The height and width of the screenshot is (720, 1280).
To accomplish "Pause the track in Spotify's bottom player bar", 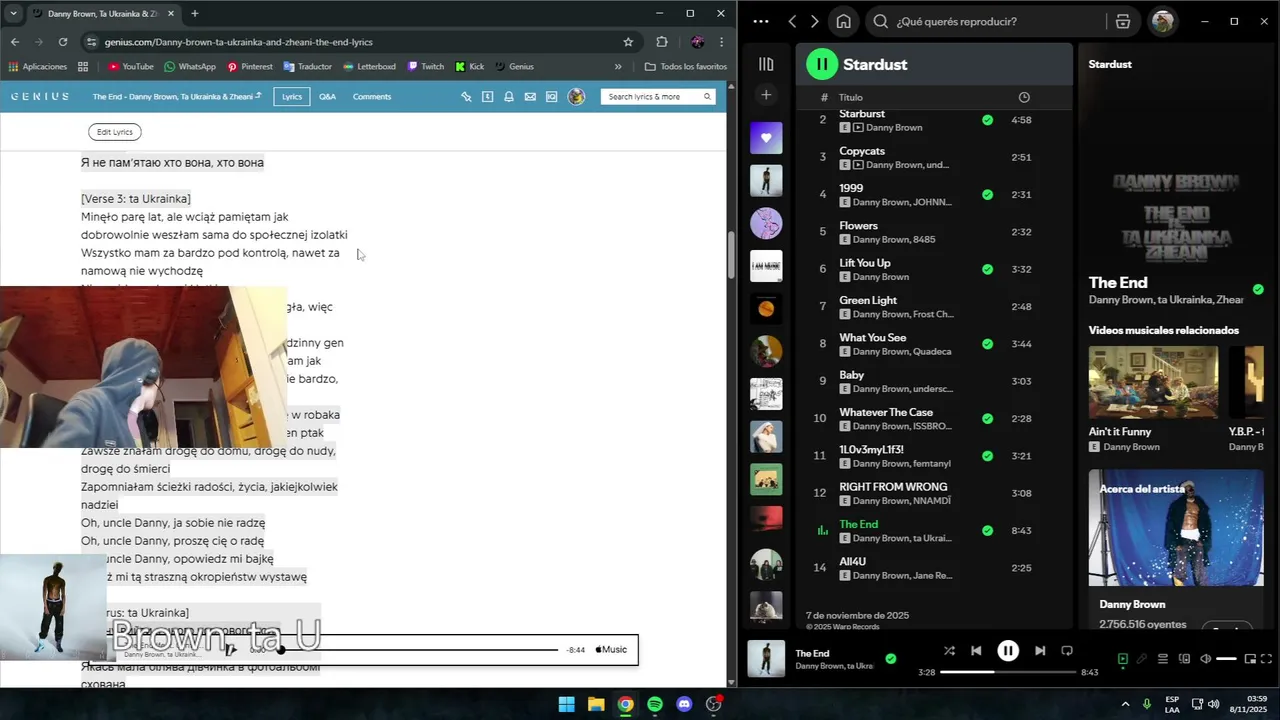I will (1008, 651).
